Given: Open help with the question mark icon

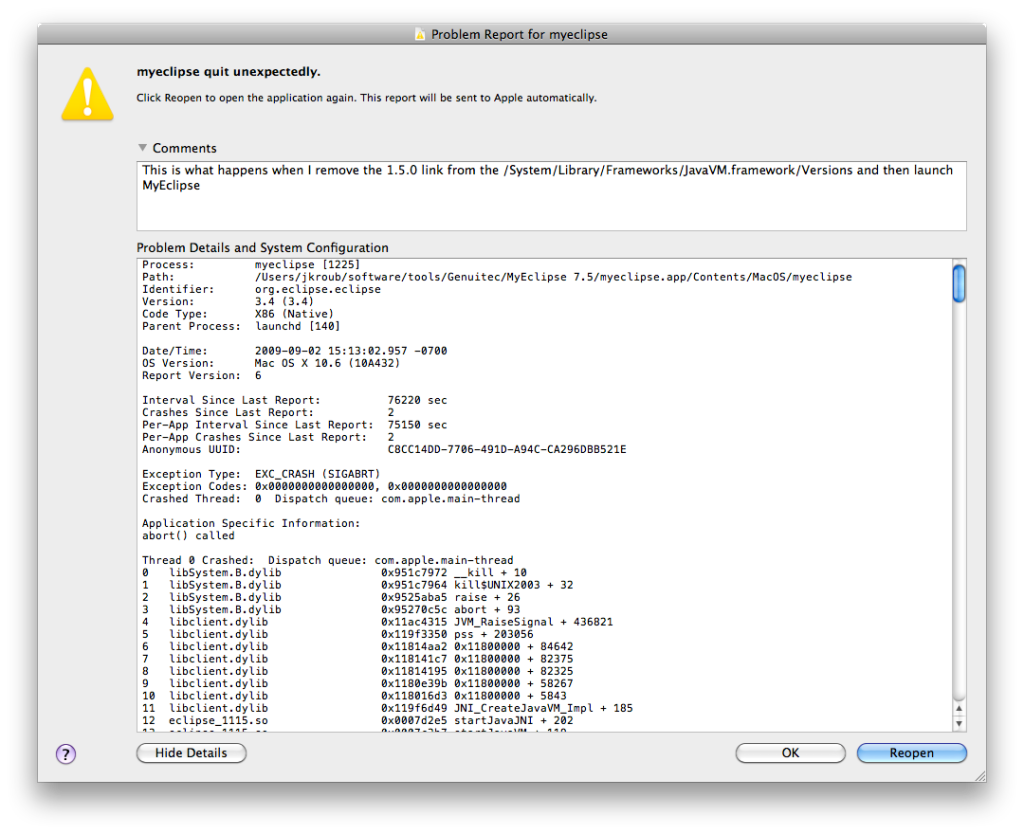Looking at the screenshot, I should (x=66, y=754).
